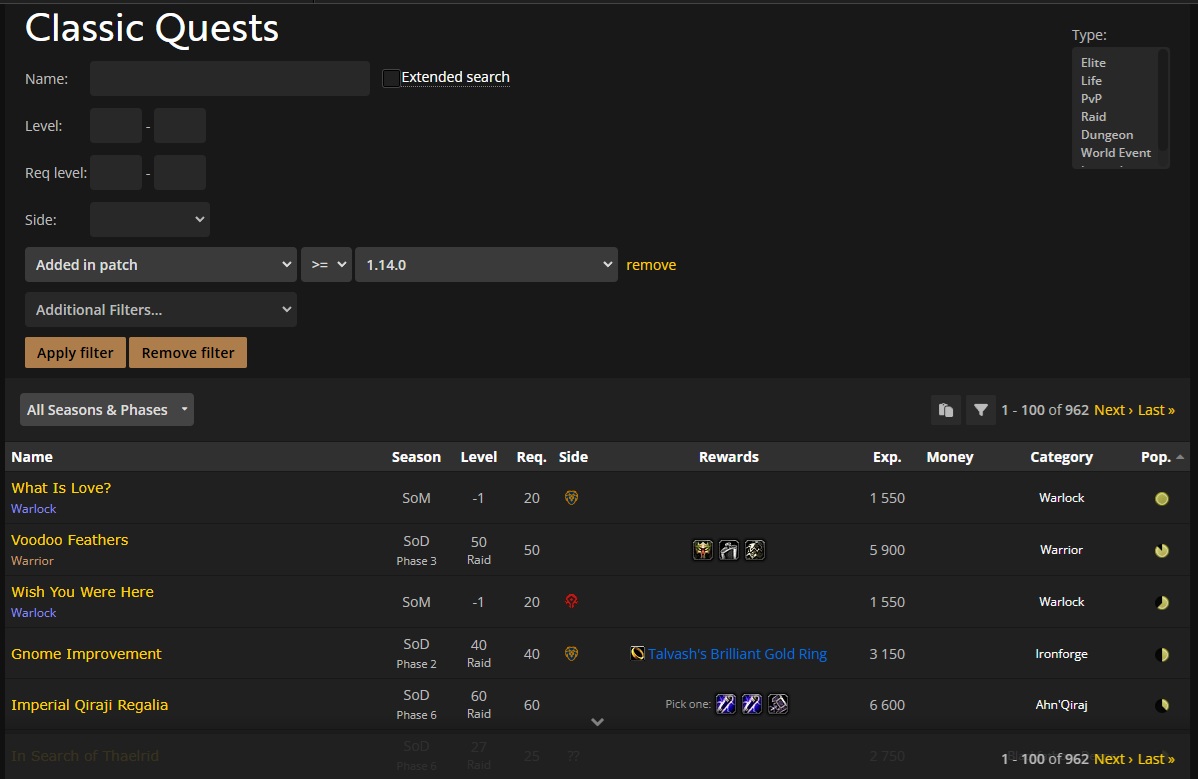Open the Side dropdown
This screenshot has height=779, width=1198.
click(x=150, y=219)
